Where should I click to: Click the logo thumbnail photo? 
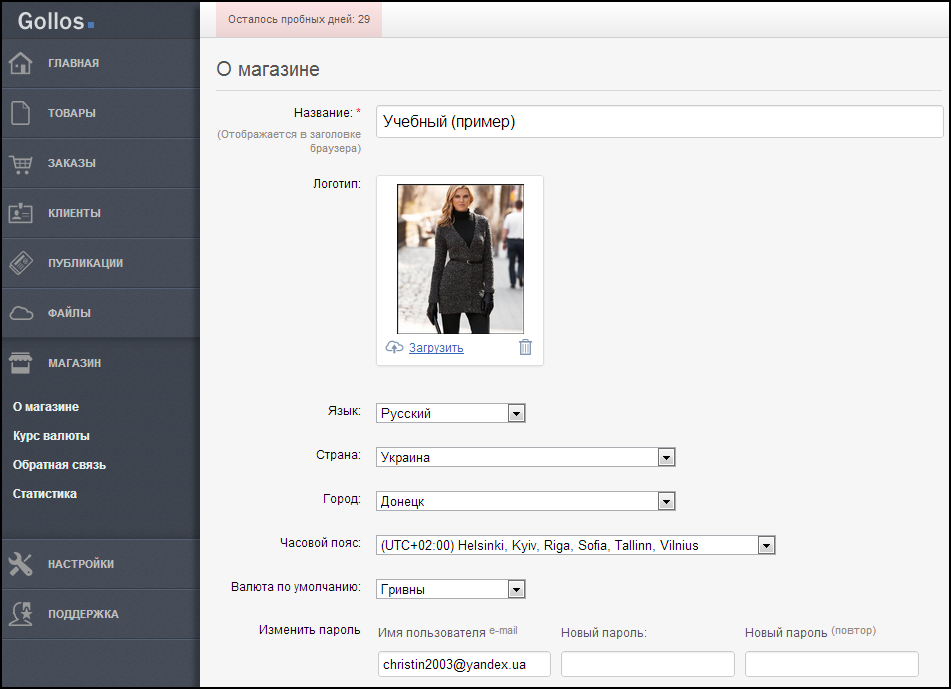(x=460, y=259)
